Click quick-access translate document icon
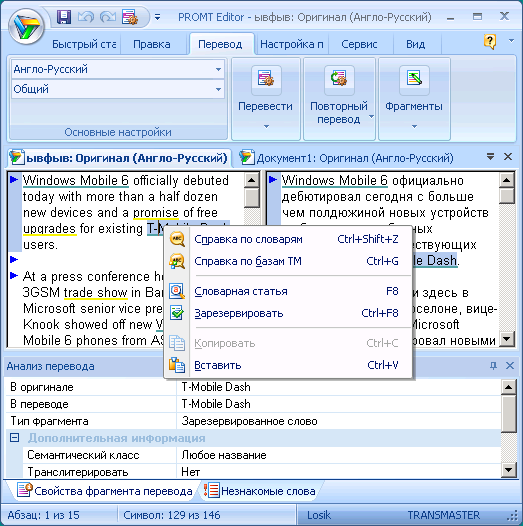The image size is (523, 526). click(130, 17)
